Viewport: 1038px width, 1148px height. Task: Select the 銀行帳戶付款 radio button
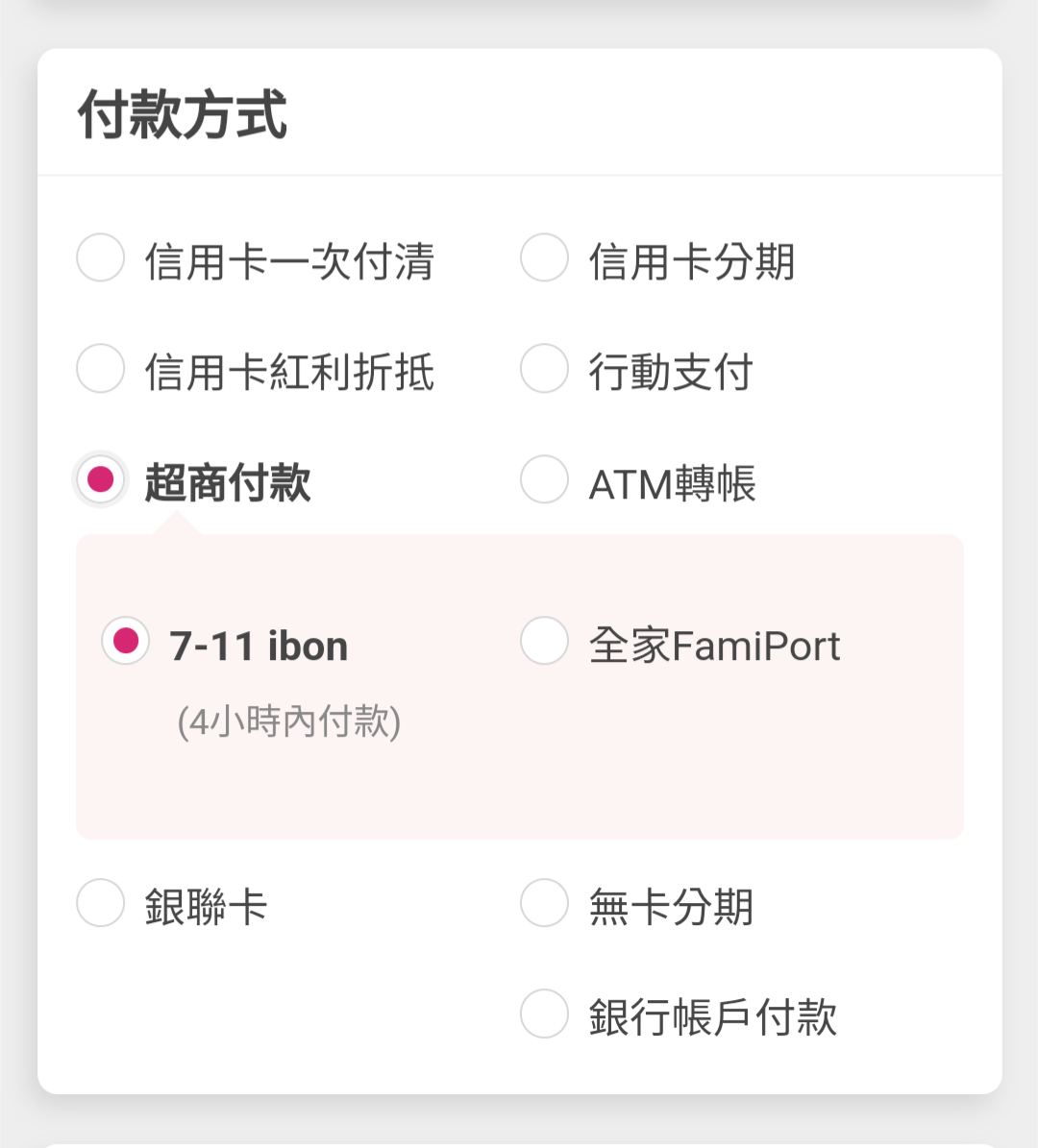click(545, 1014)
